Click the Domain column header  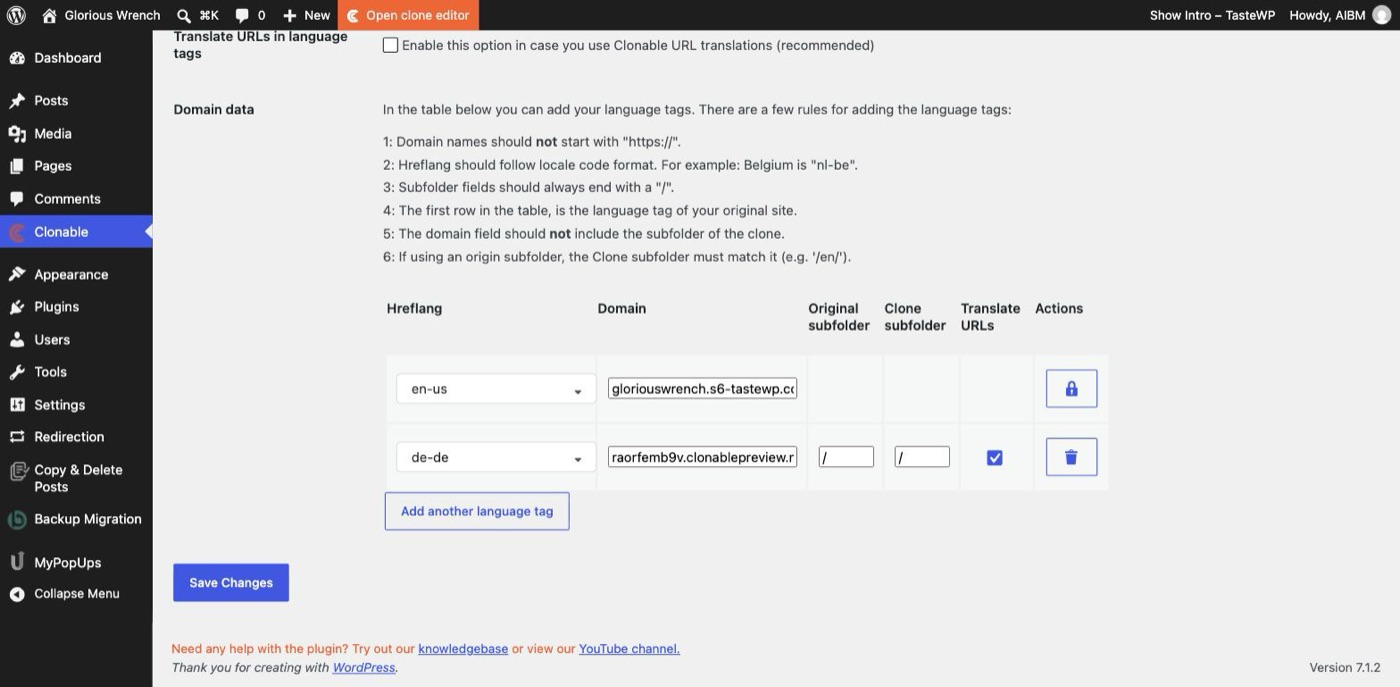coord(622,308)
